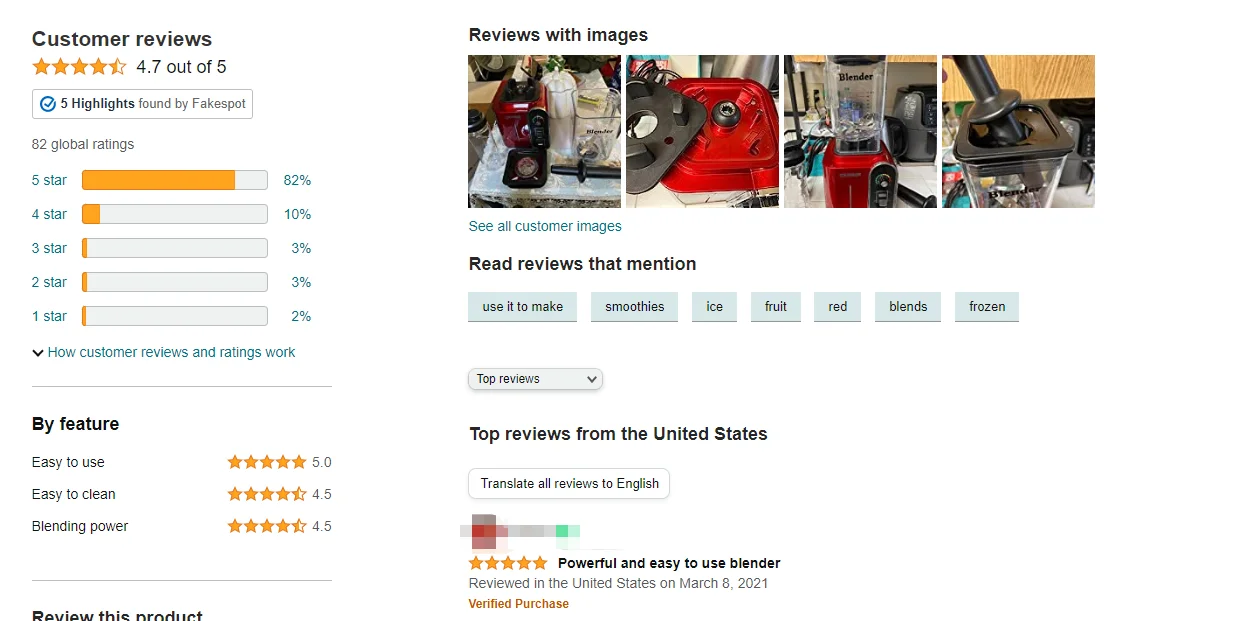Select the 4 star rating bar
This screenshot has width=1259, height=621.
click(x=175, y=214)
